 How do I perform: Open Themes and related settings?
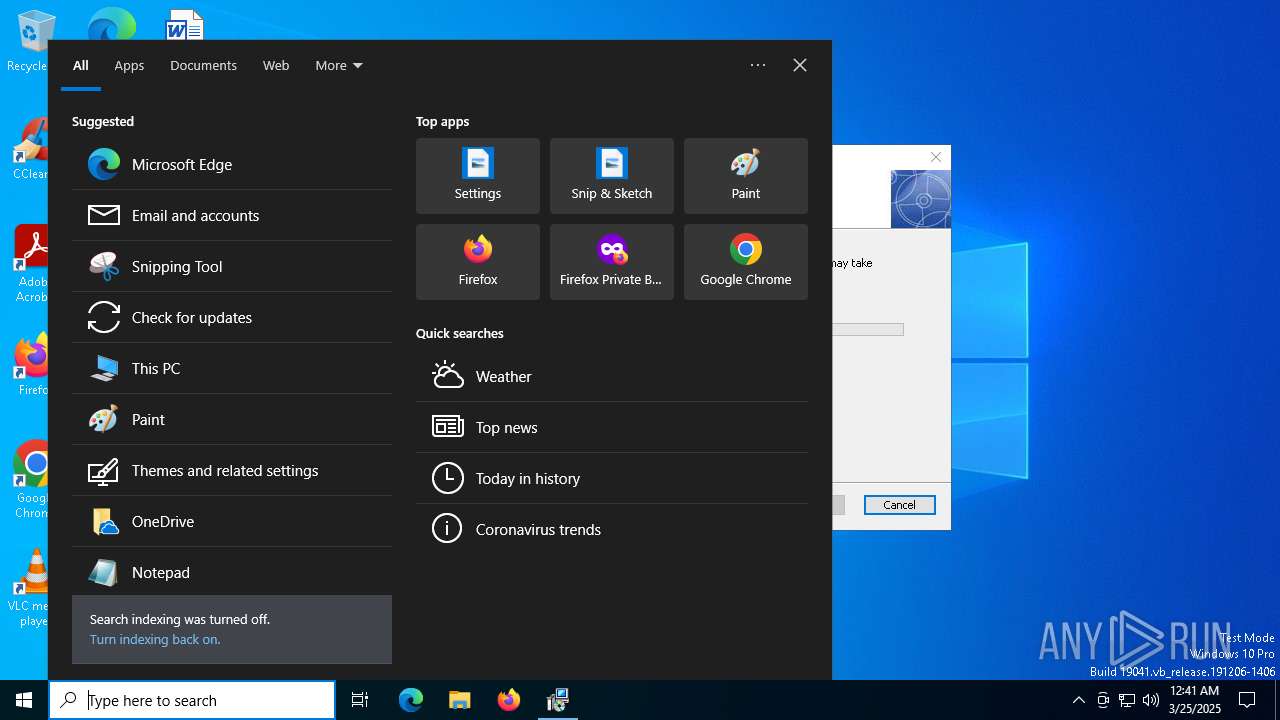pyautogui.click(x=232, y=470)
